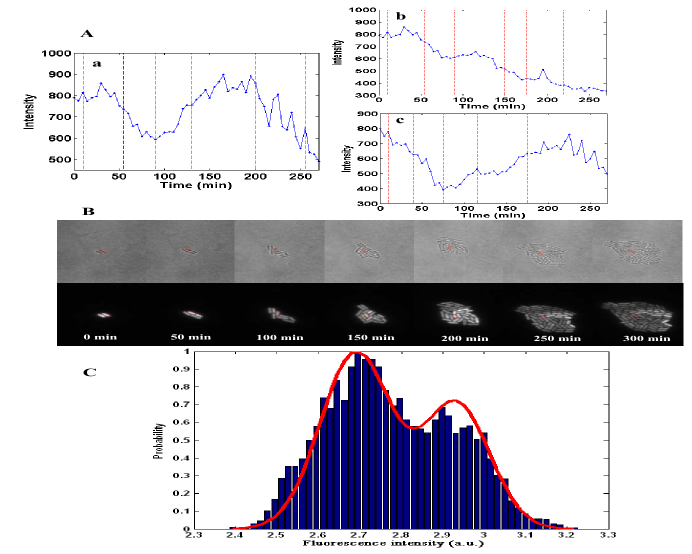Click the "200 min" time label
Screen dimensions: 692x554
[465, 339]
